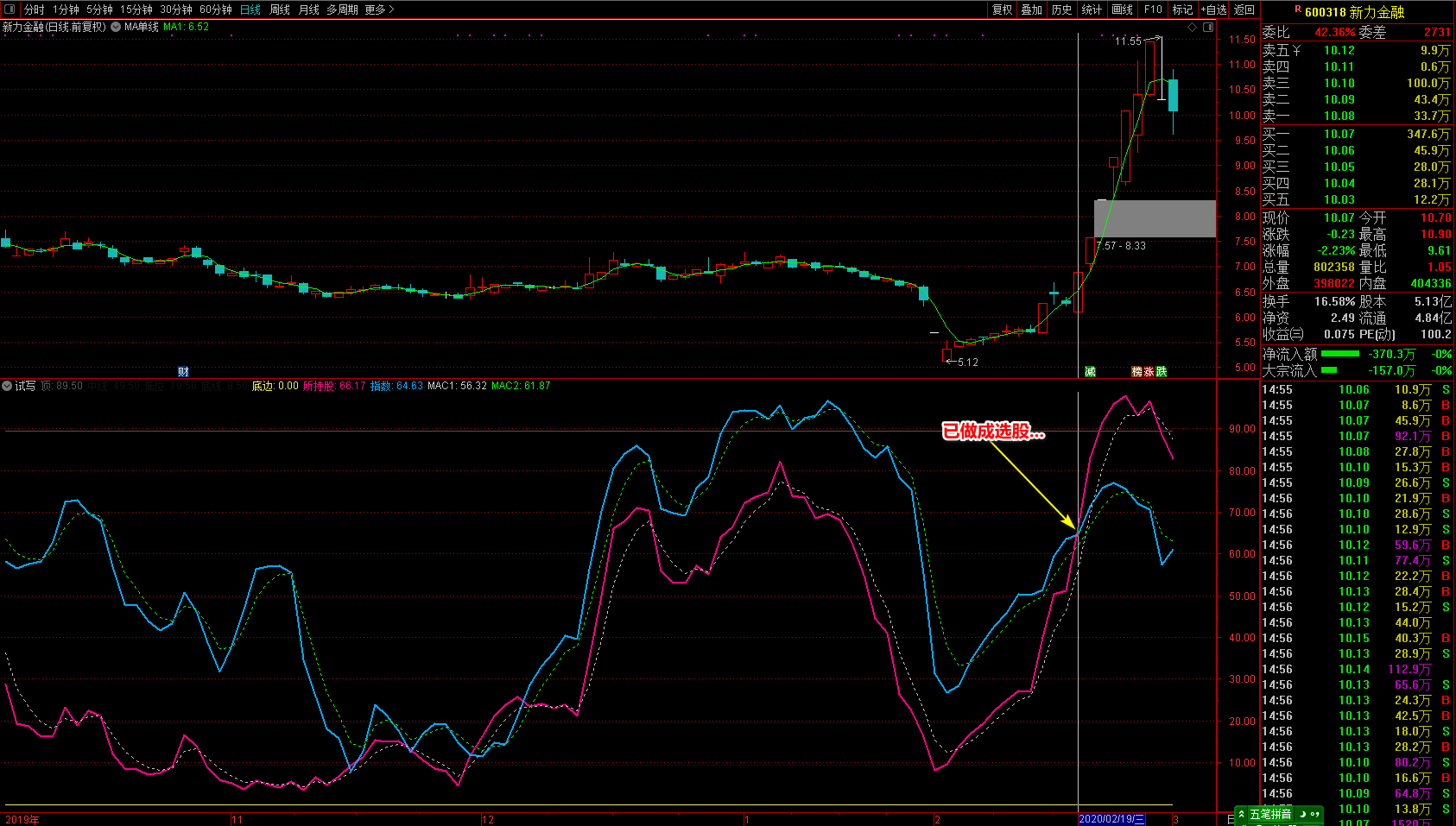
Task: Click the moon icon in IME bar
Action: (x=1302, y=815)
